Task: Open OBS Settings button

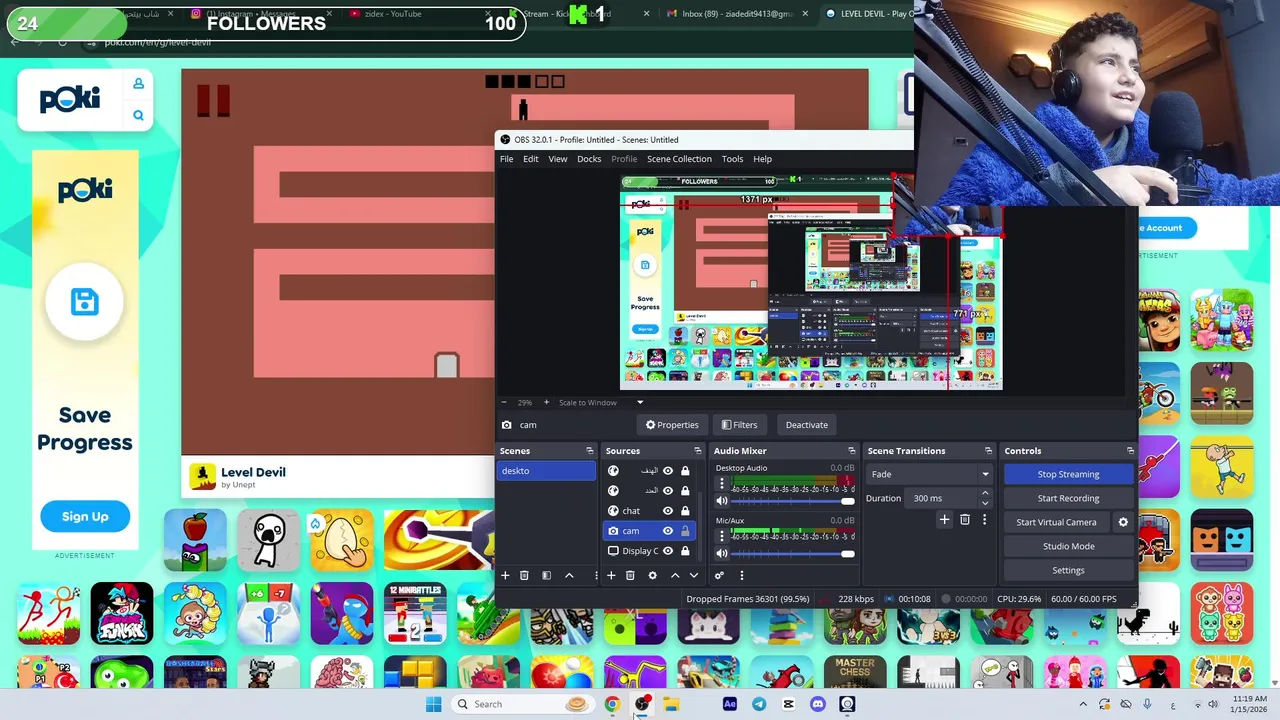Action: (1068, 570)
